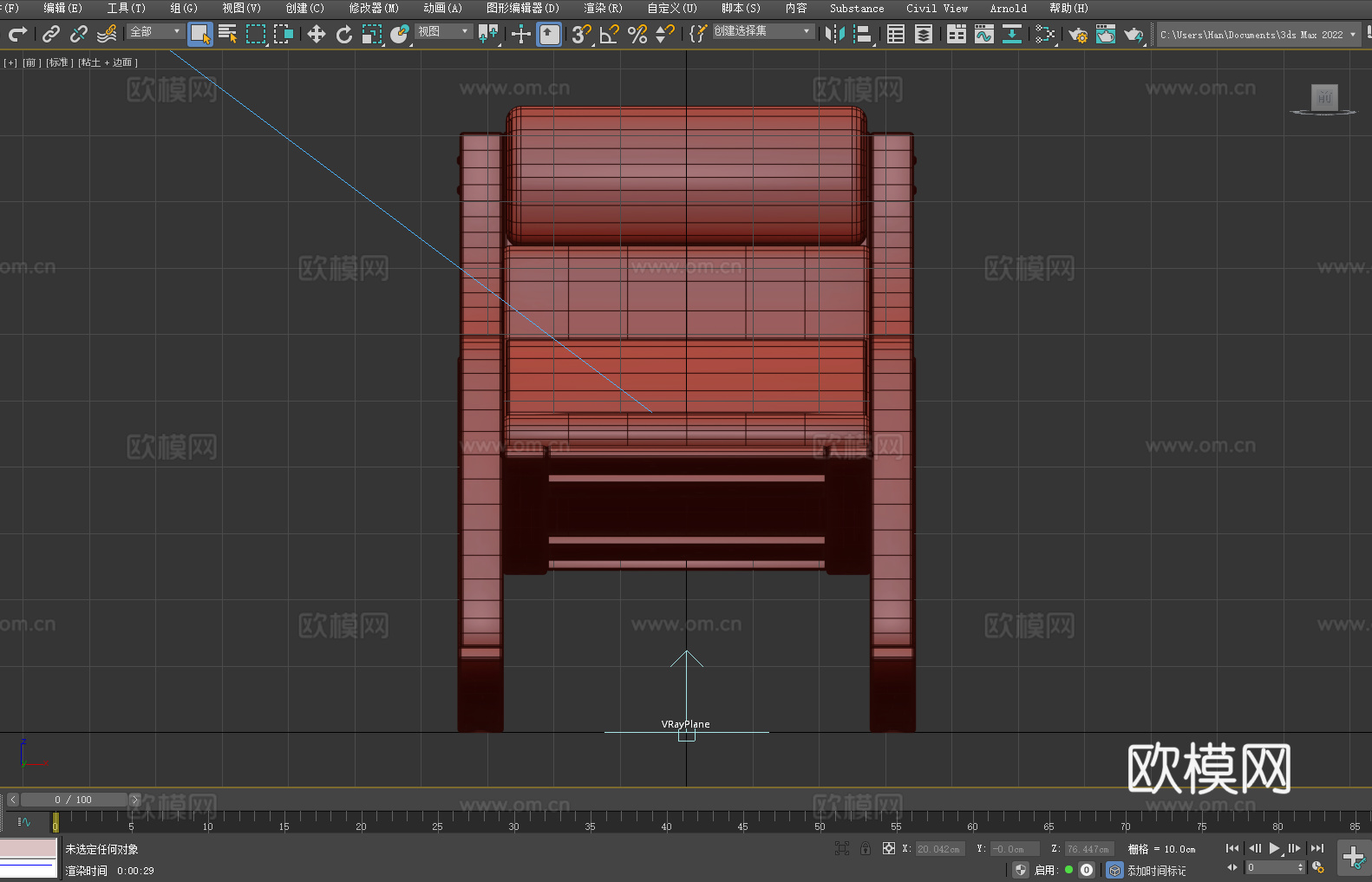Toggle the Select Object tool

pyautogui.click(x=200, y=34)
